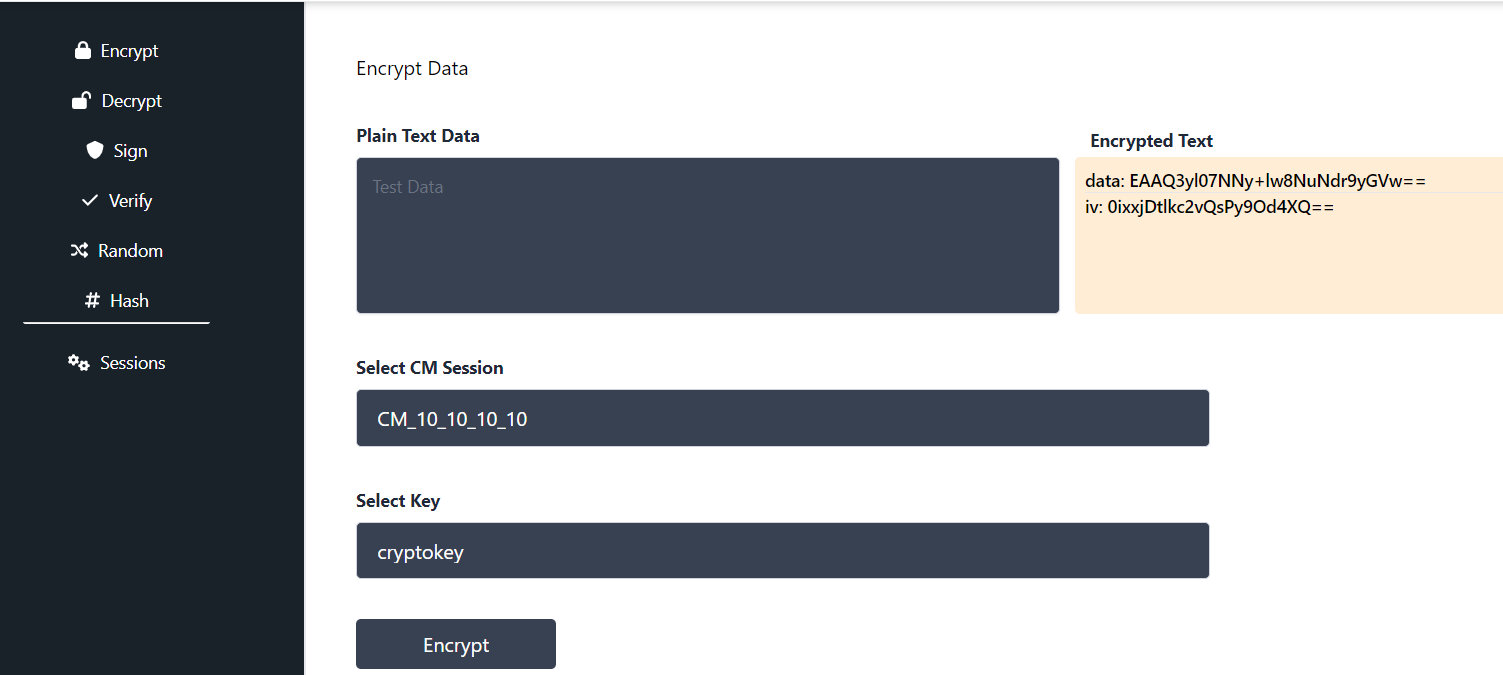The image size is (1503, 675).
Task: Click the Verify checkmark icon
Action: [x=88, y=200]
